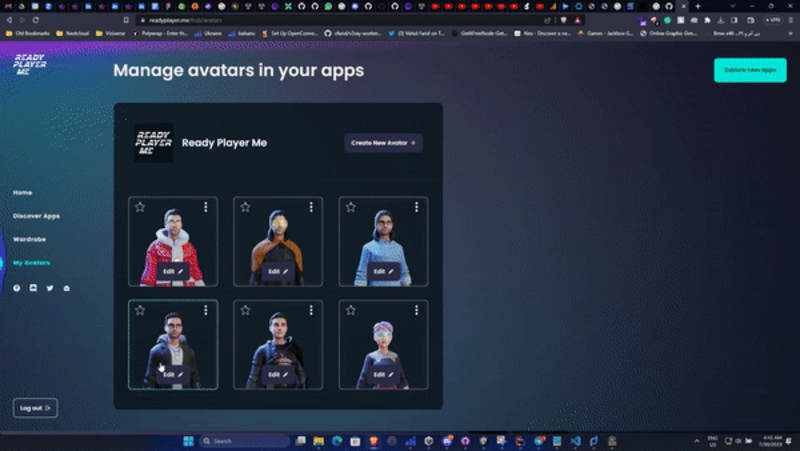Click the Brave browser taskbar icon
The width and height of the screenshot is (800, 451).
click(373, 441)
